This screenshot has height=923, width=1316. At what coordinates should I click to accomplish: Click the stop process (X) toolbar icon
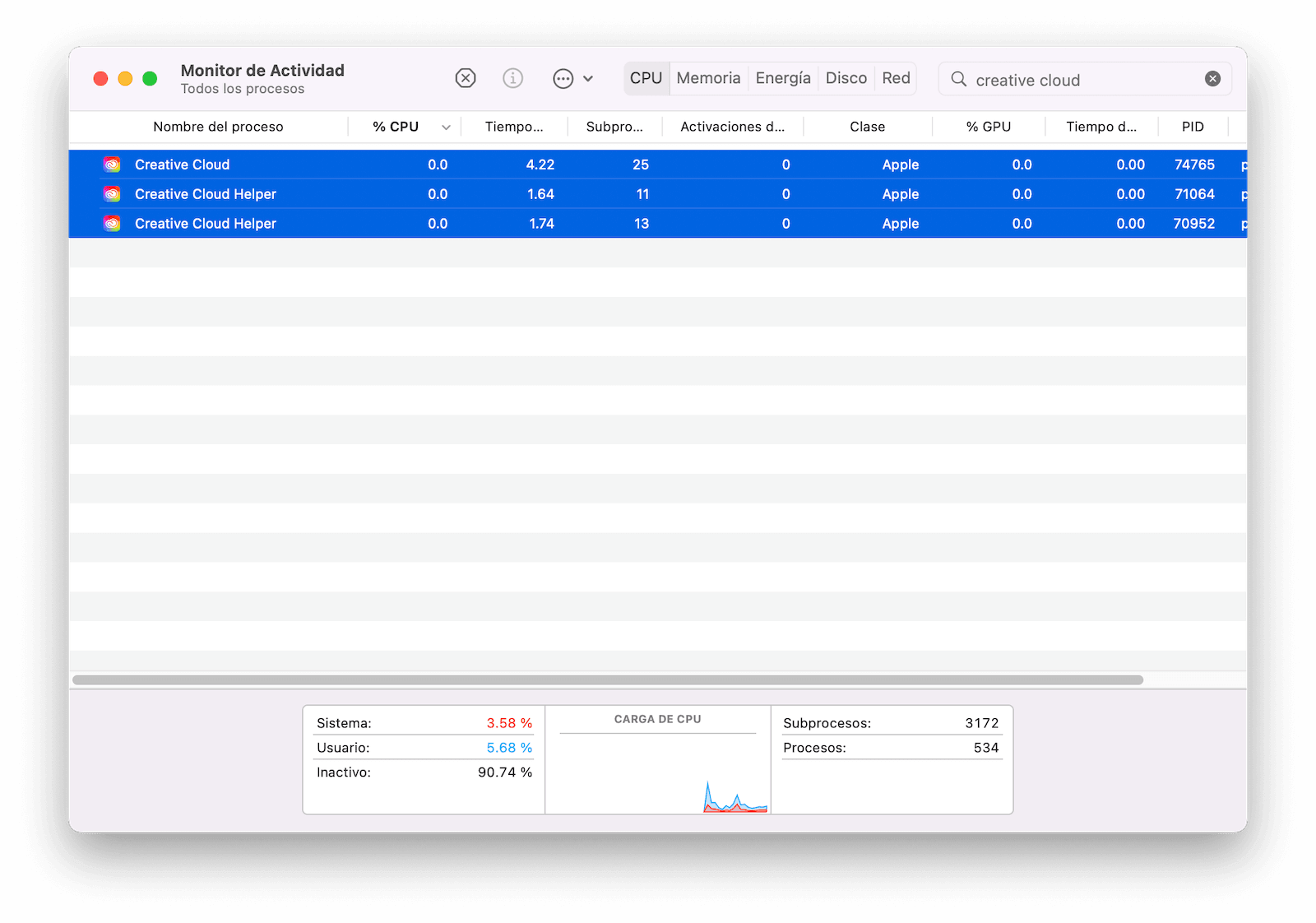pyautogui.click(x=466, y=78)
